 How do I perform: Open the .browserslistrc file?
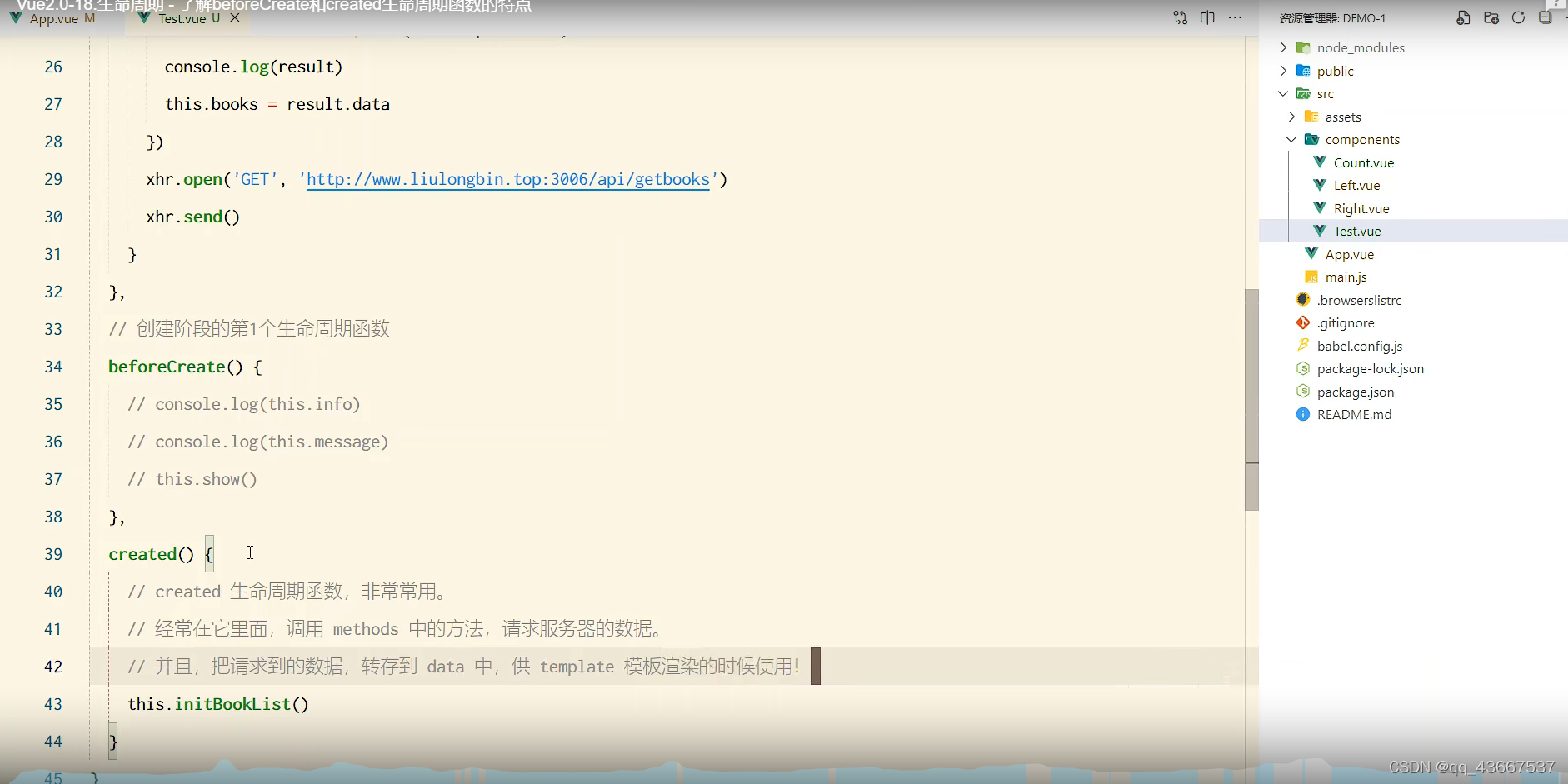[1360, 300]
